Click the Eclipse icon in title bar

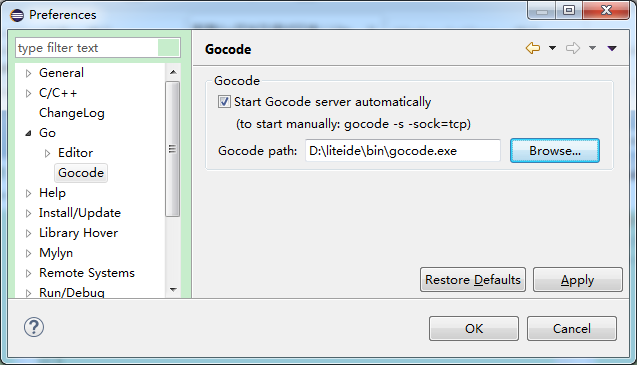coord(17,15)
